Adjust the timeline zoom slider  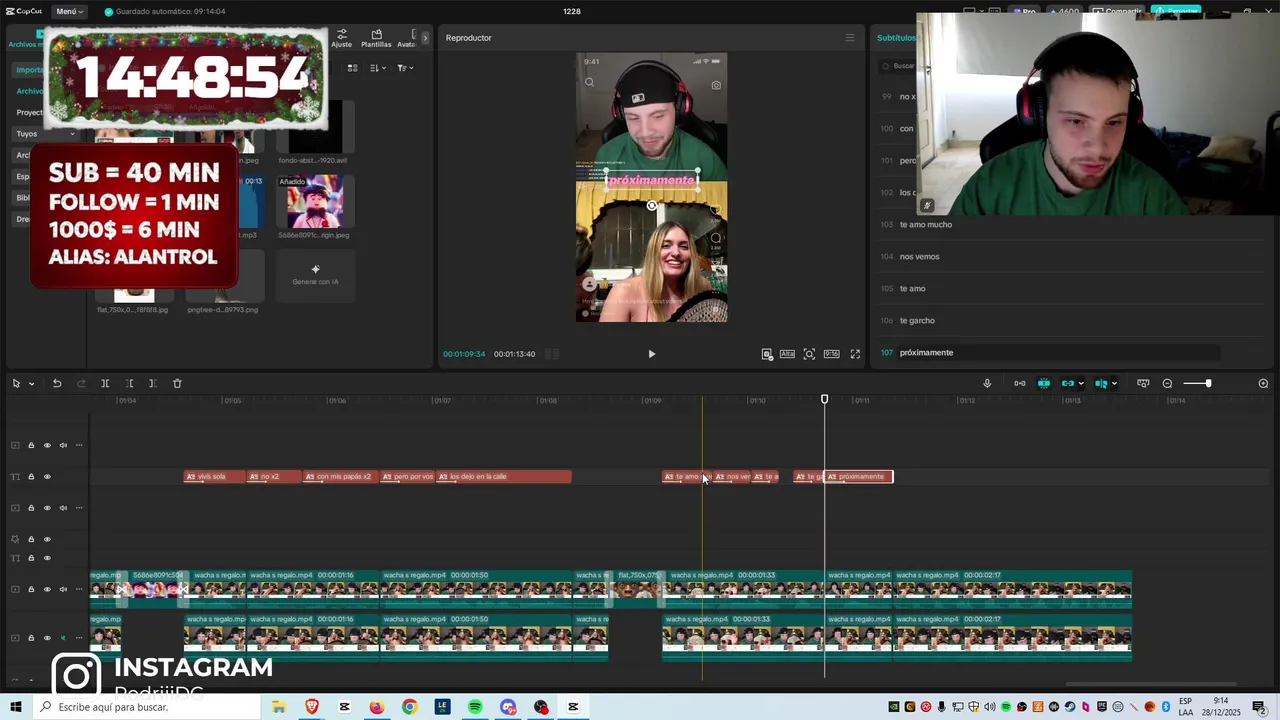pos(1197,383)
